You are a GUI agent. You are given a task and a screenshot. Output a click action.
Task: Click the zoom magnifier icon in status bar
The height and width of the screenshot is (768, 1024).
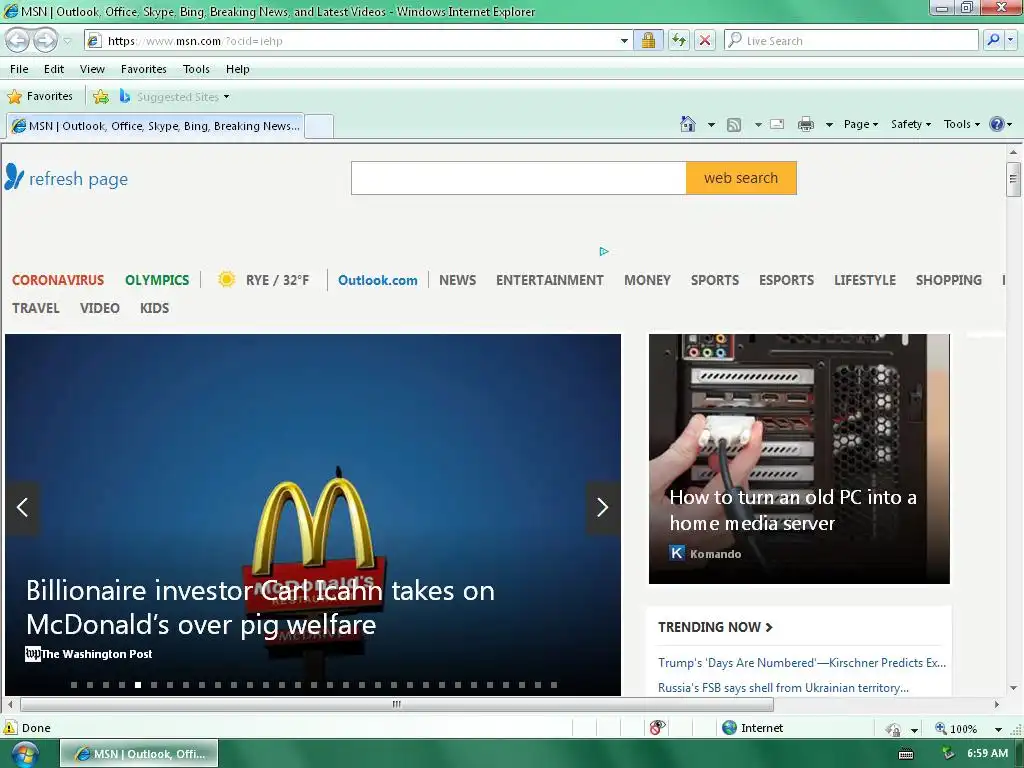(x=940, y=728)
